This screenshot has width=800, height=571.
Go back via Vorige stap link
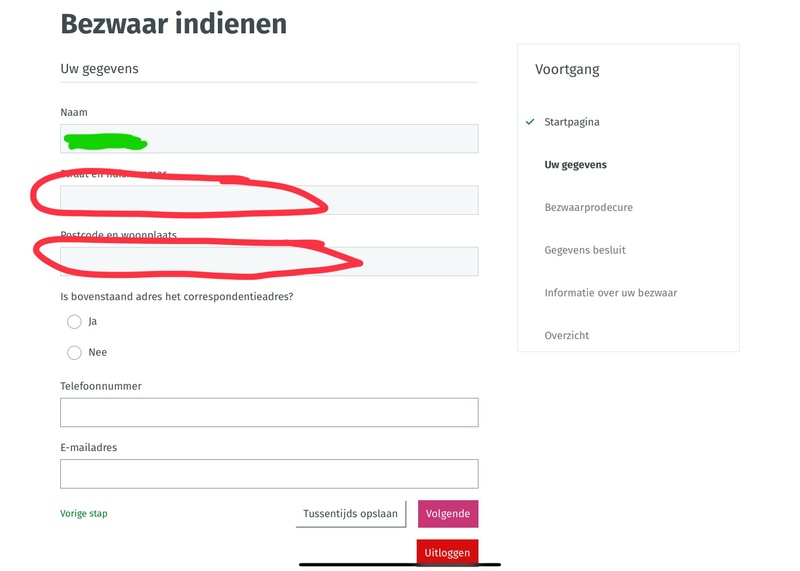84,513
